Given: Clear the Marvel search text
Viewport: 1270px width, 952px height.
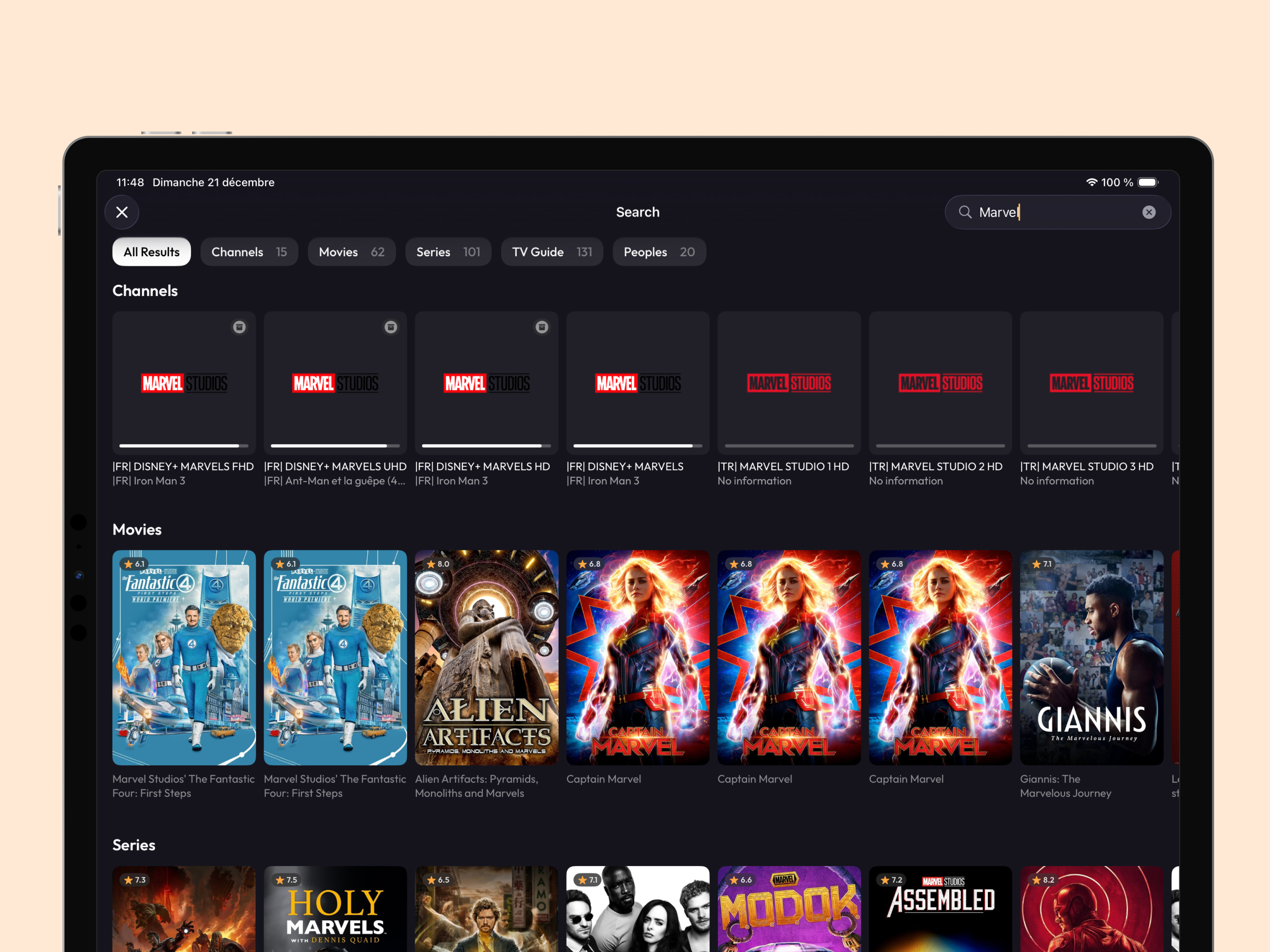Looking at the screenshot, I should coord(1148,212).
